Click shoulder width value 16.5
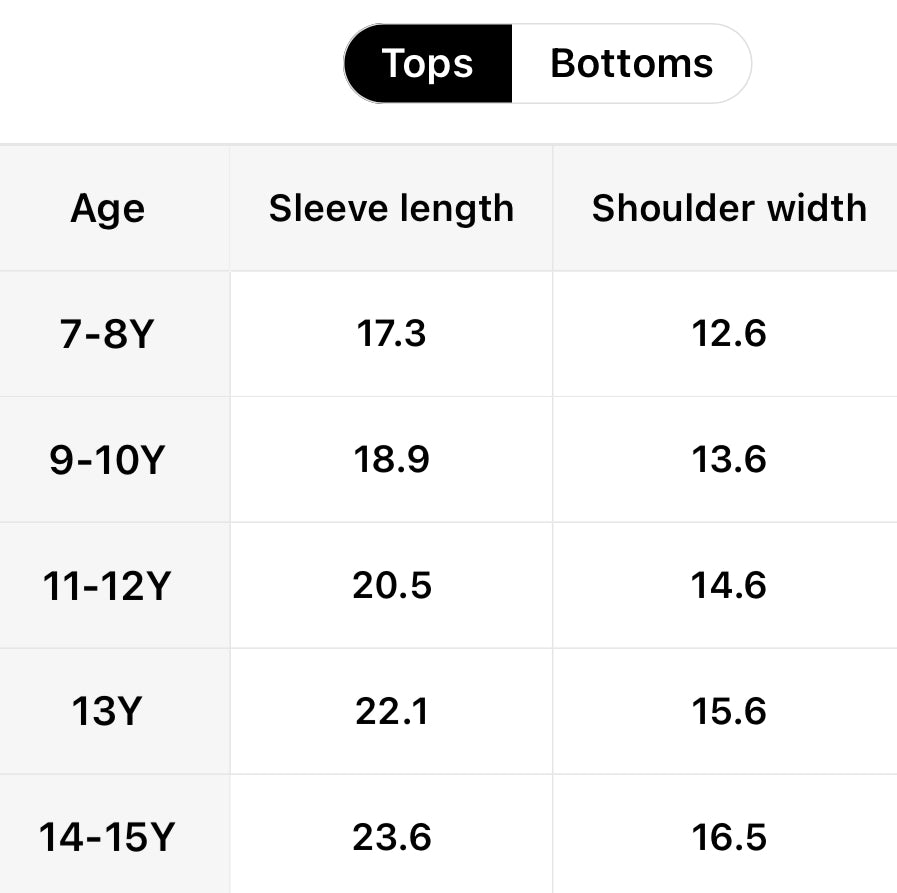 729,838
